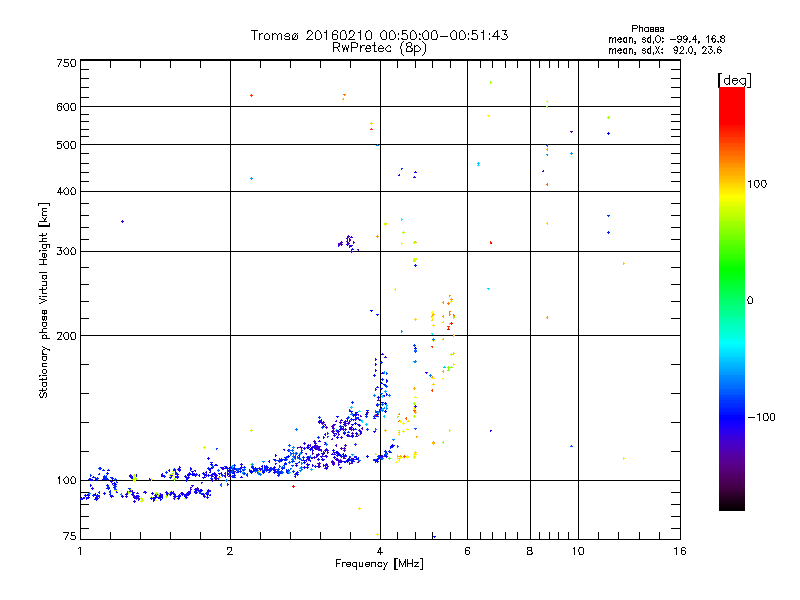
Task: Click the 'Phases' header label
Action: click(647, 29)
